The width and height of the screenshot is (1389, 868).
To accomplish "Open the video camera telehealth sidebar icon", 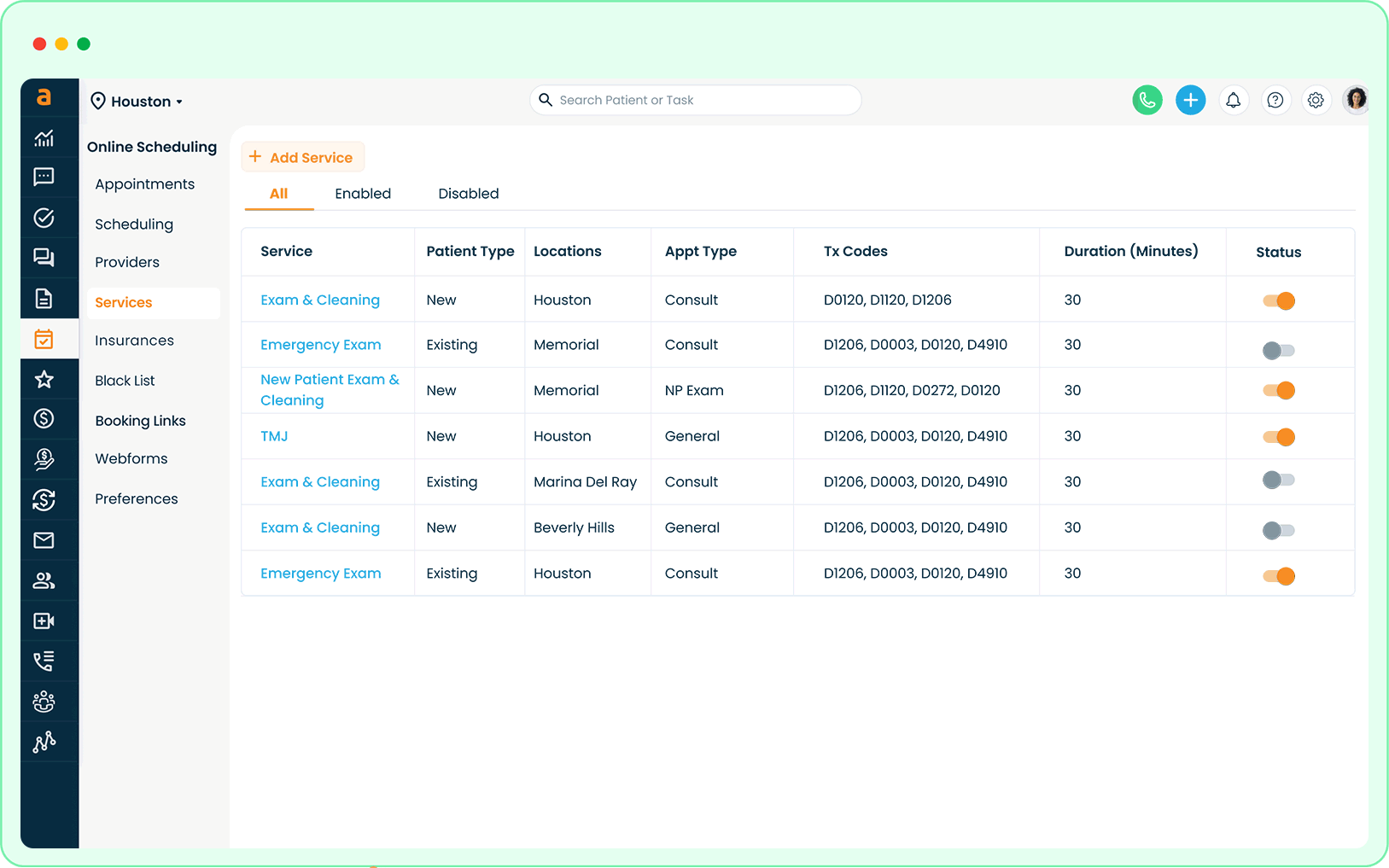I will pos(44,621).
